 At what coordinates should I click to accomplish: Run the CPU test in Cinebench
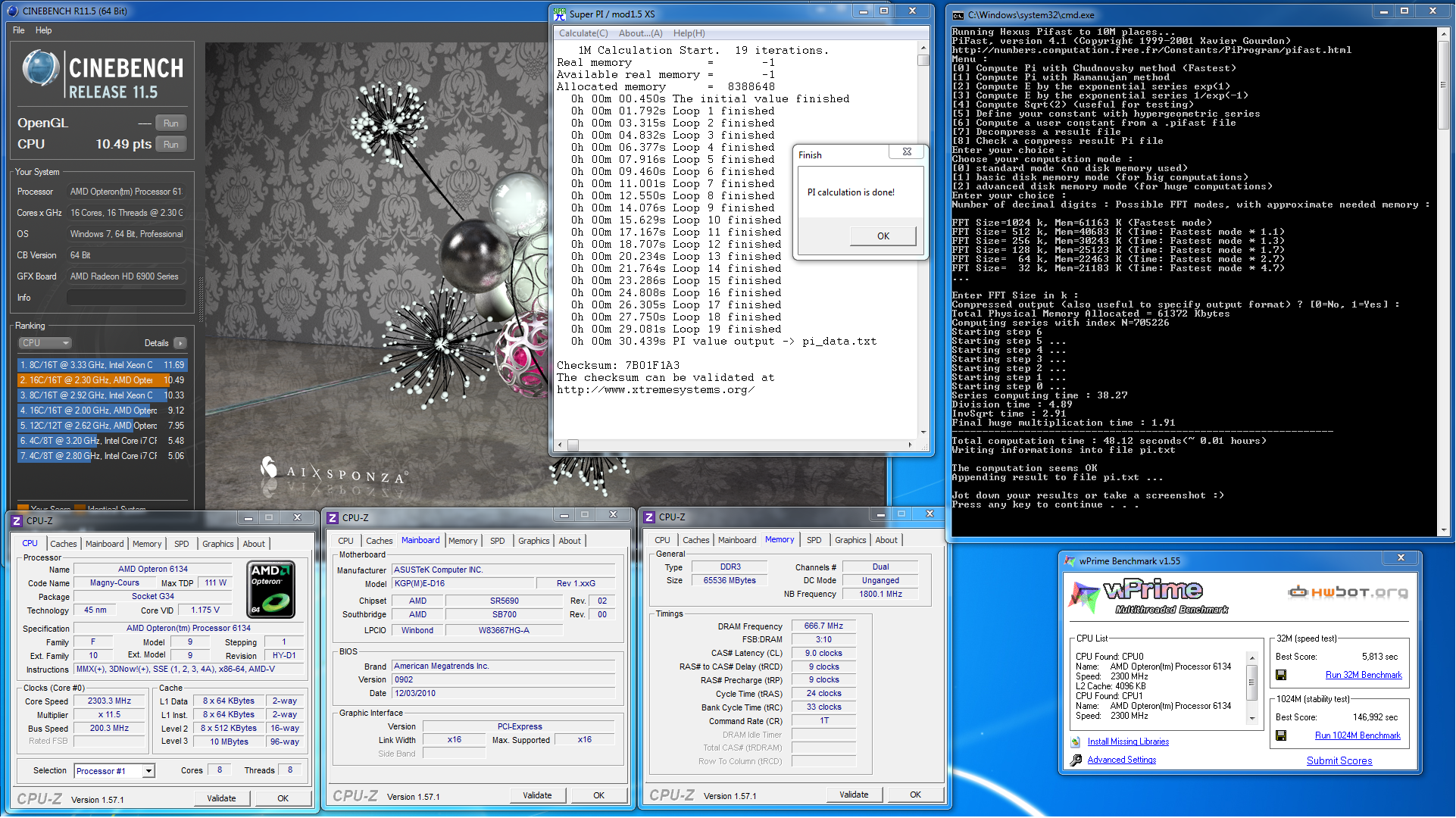[171, 145]
